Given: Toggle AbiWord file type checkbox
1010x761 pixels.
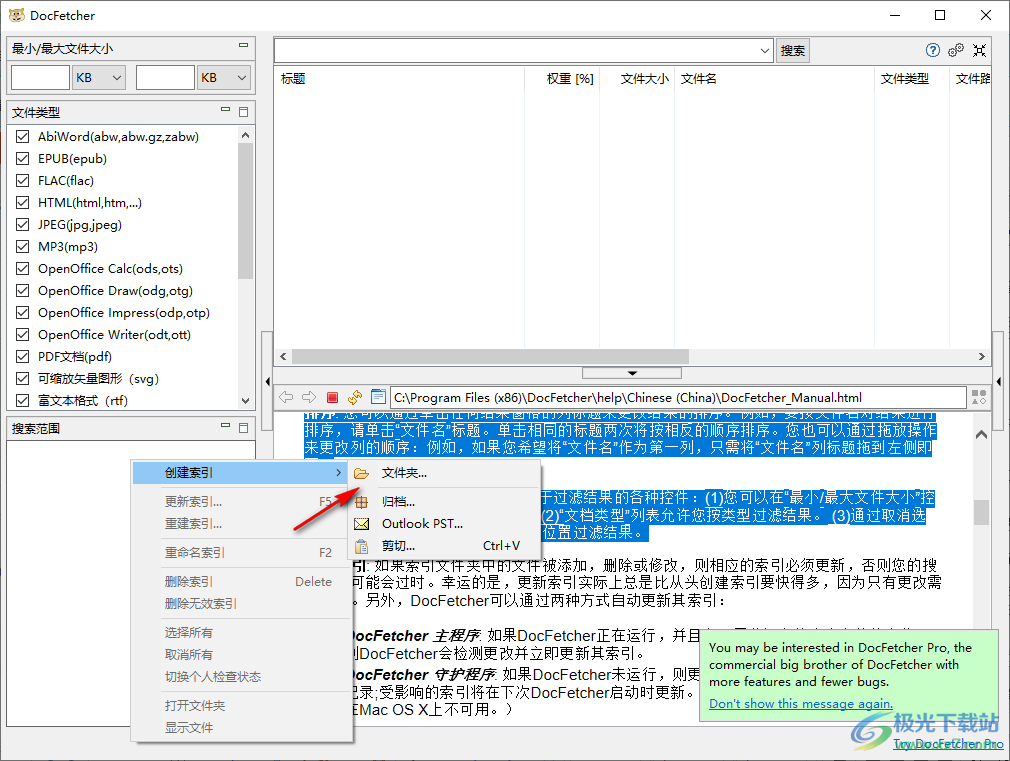Looking at the screenshot, I should [x=23, y=137].
